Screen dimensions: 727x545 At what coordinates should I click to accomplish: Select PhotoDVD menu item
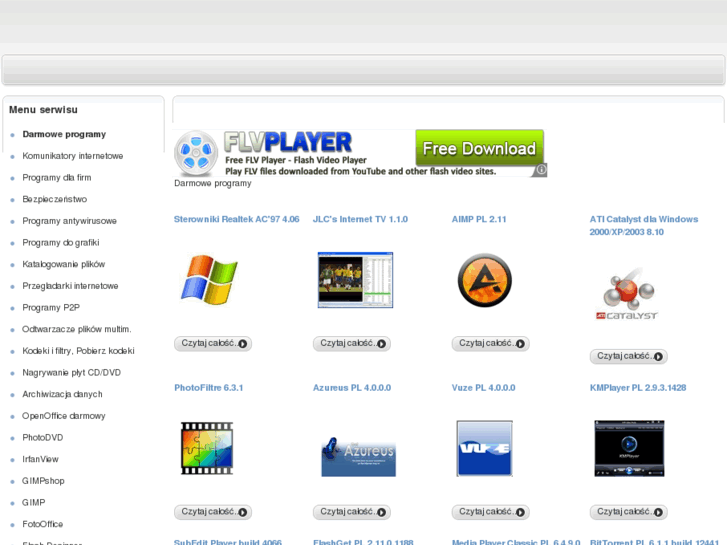(x=43, y=438)
